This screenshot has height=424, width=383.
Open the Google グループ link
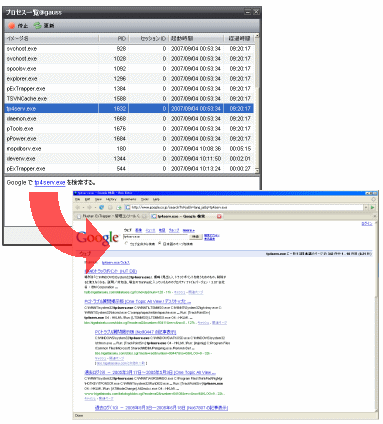pos(174,230)
